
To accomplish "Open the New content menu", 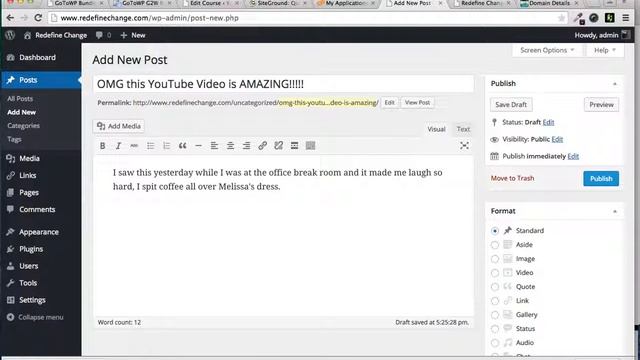I will click(133, 35).
